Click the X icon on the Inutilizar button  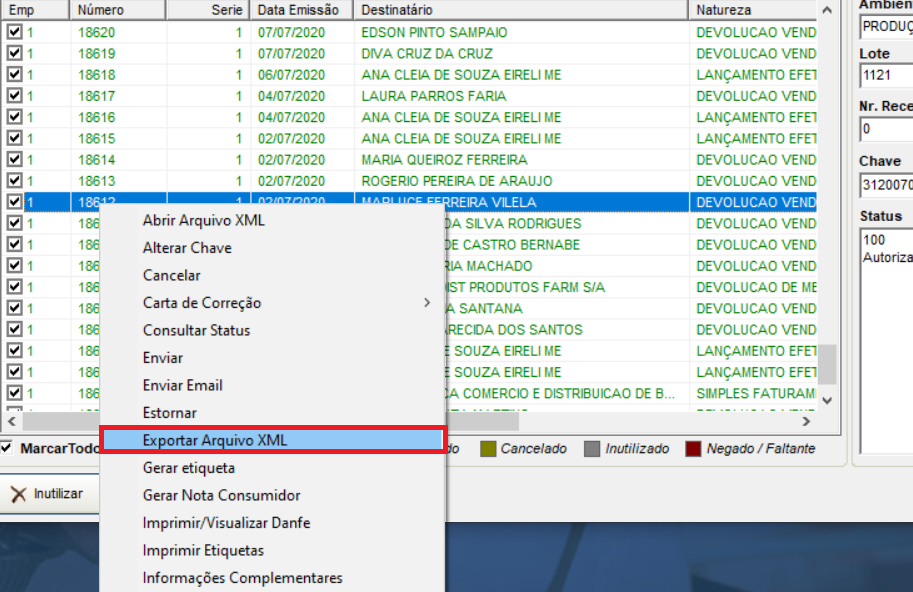pyautogui.click(x=18, y=494)
